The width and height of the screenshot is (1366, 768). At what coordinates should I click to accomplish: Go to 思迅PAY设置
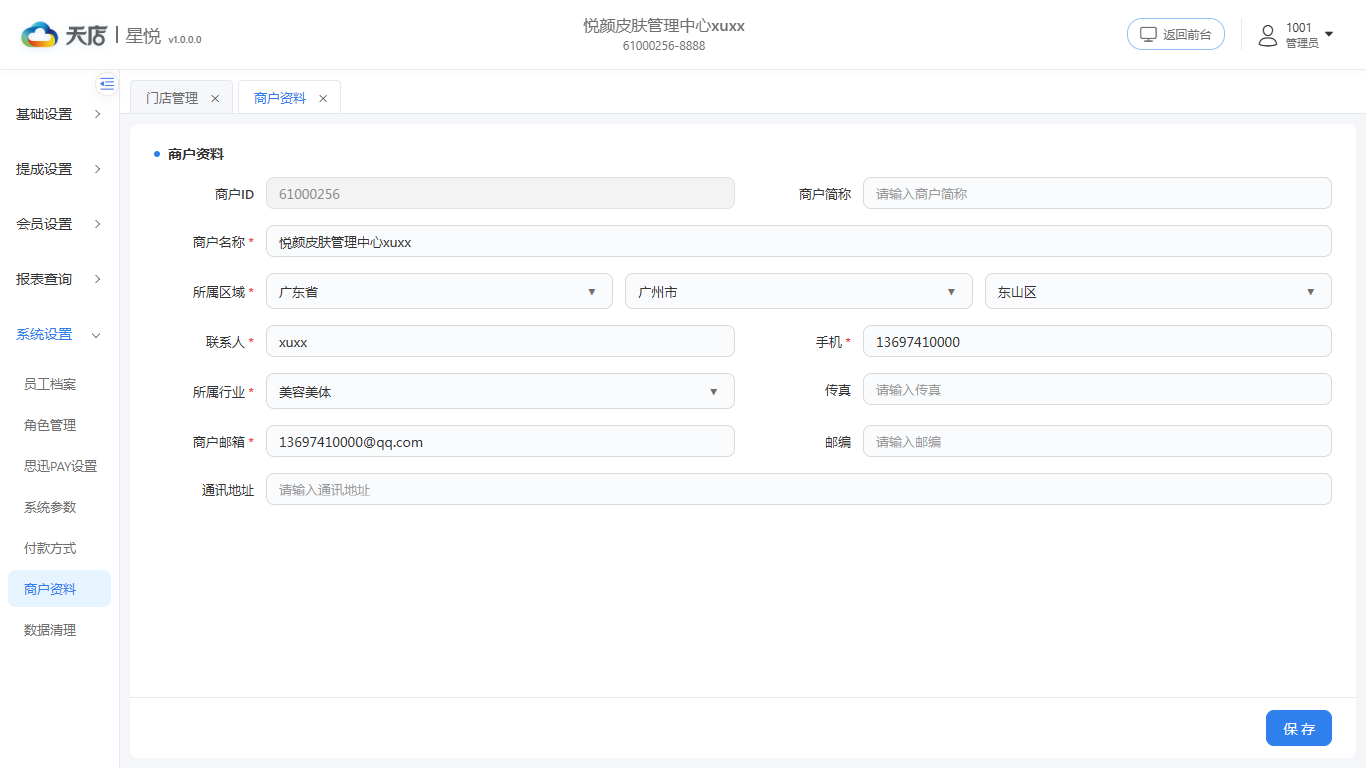59,466
